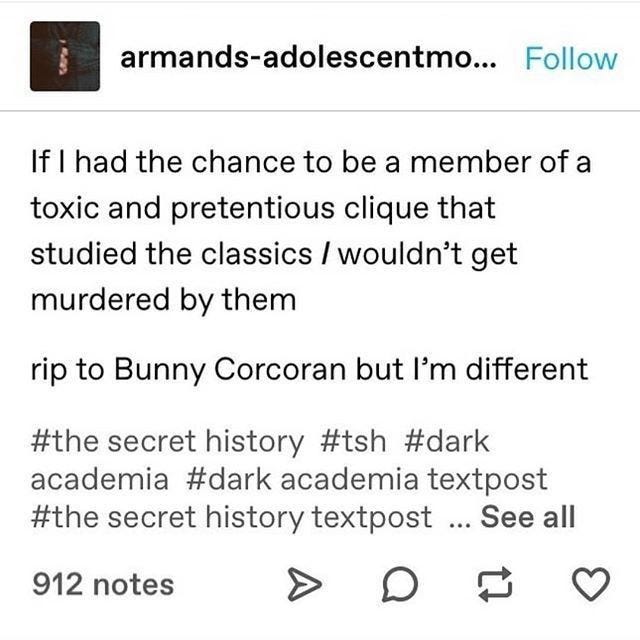Click the 'rip to Bunny Corcoran' line
Viewport: 640px width, 640px height.
309,370
